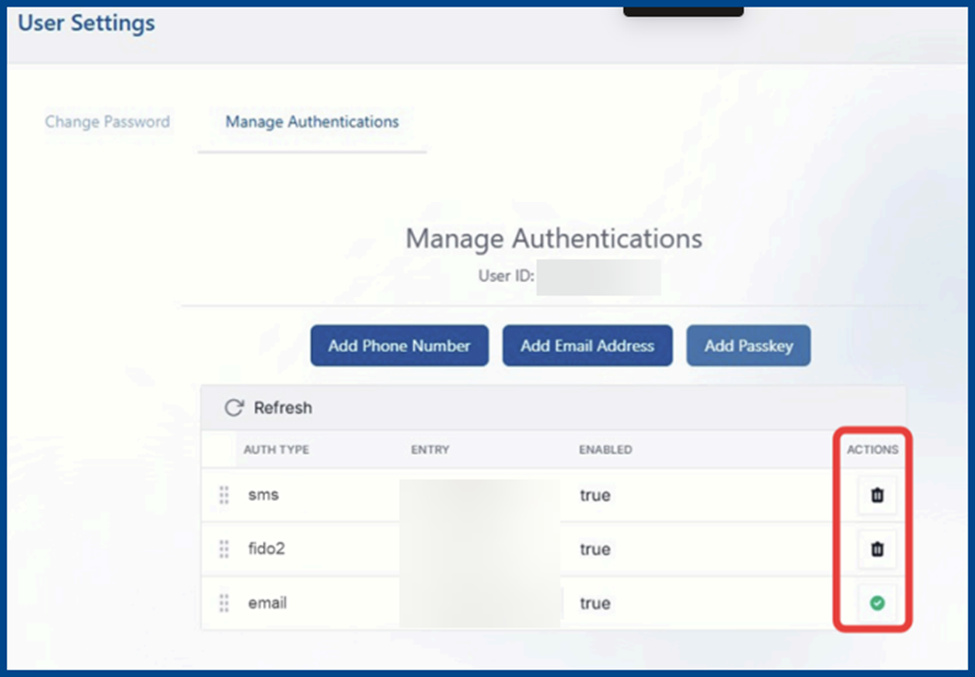975x677 pixels.
Task: Click the enabled value in email row
Action: click(595, 603)
